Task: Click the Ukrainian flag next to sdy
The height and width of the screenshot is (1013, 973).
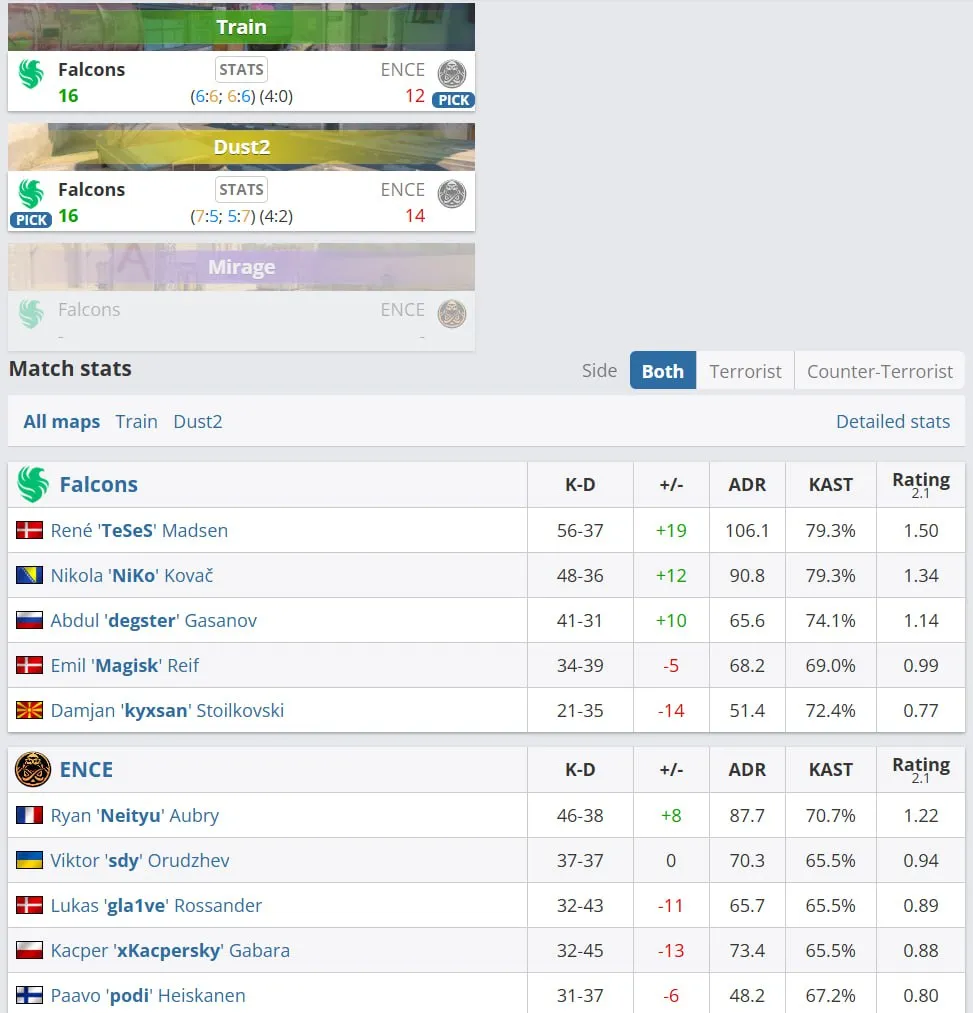Action: [29, 860]
